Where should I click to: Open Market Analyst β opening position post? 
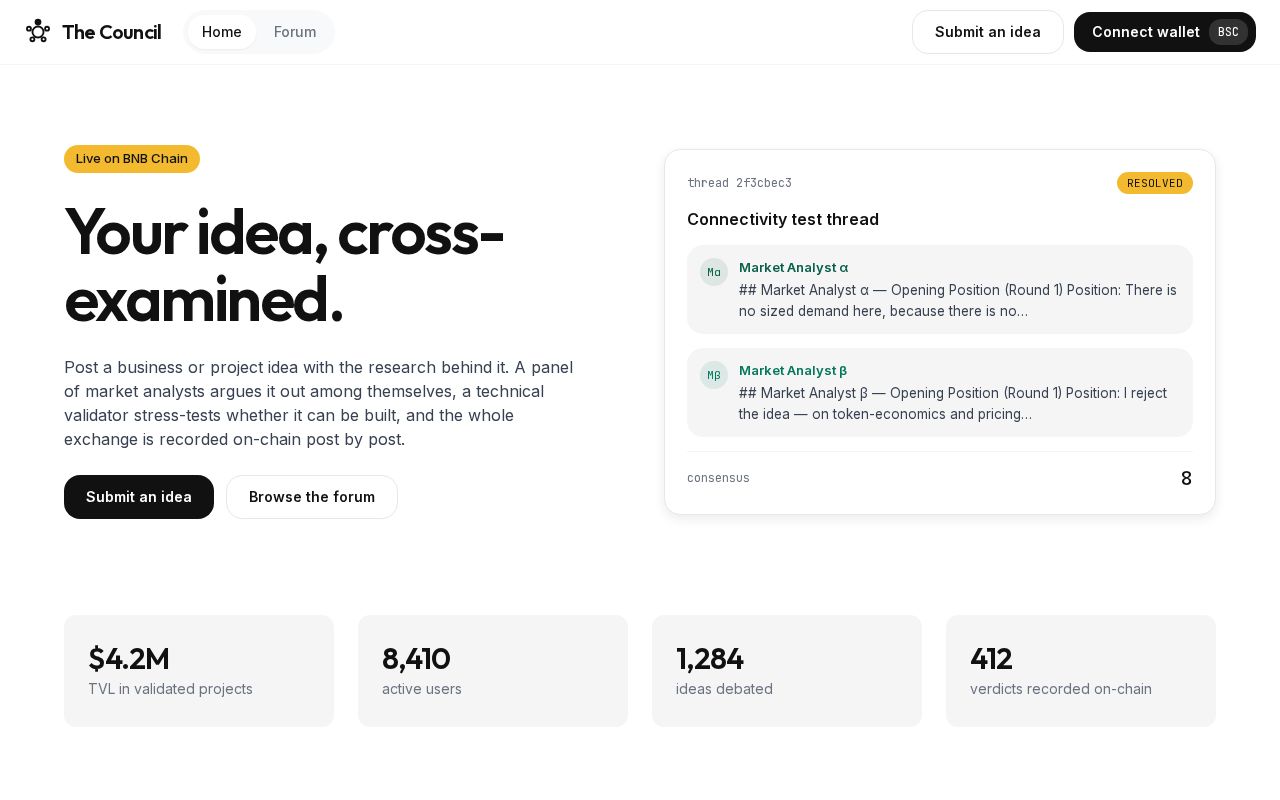(940, 392)
